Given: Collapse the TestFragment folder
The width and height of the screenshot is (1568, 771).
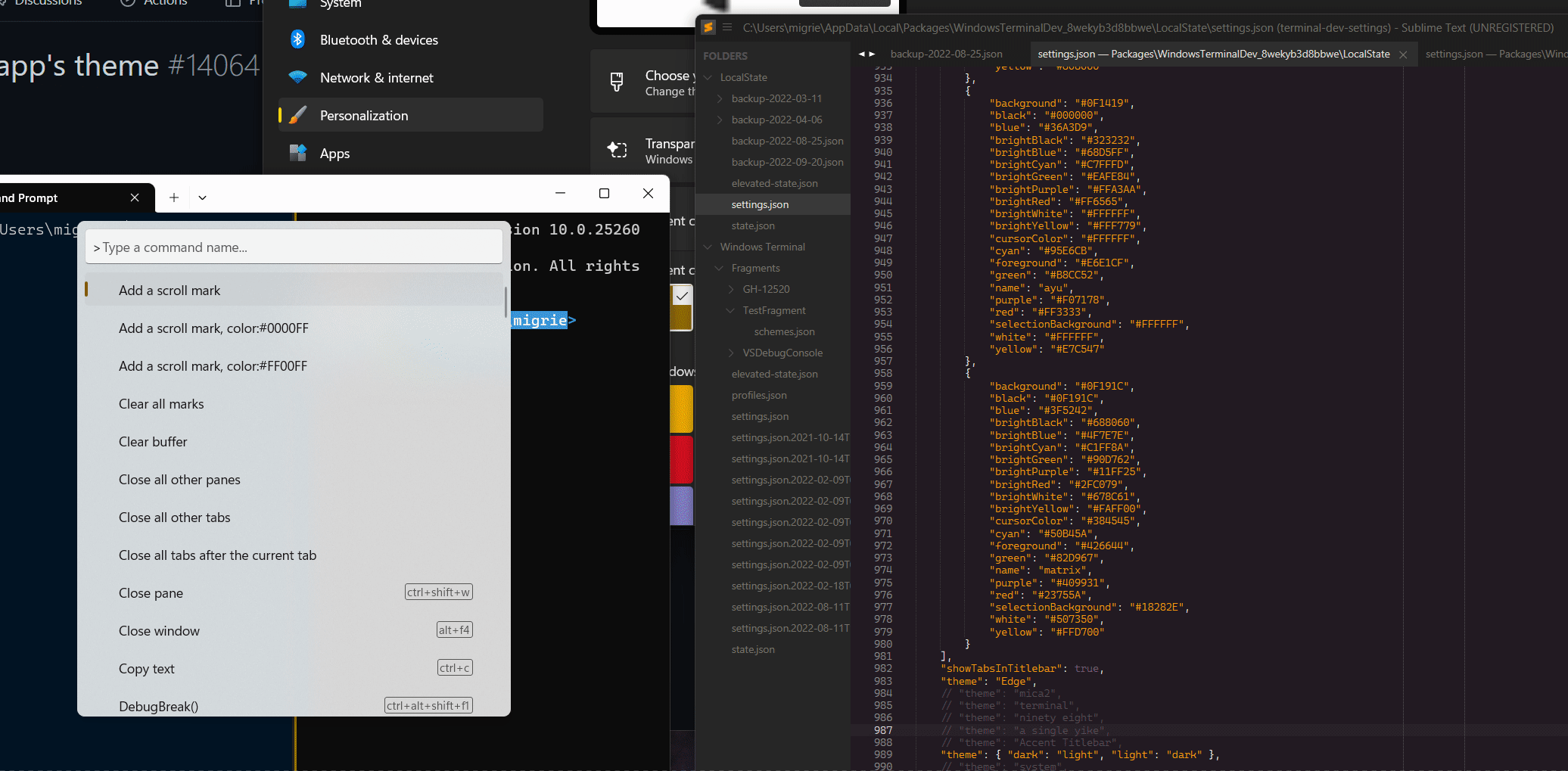Looking at the screenshot, I should 731,310.
